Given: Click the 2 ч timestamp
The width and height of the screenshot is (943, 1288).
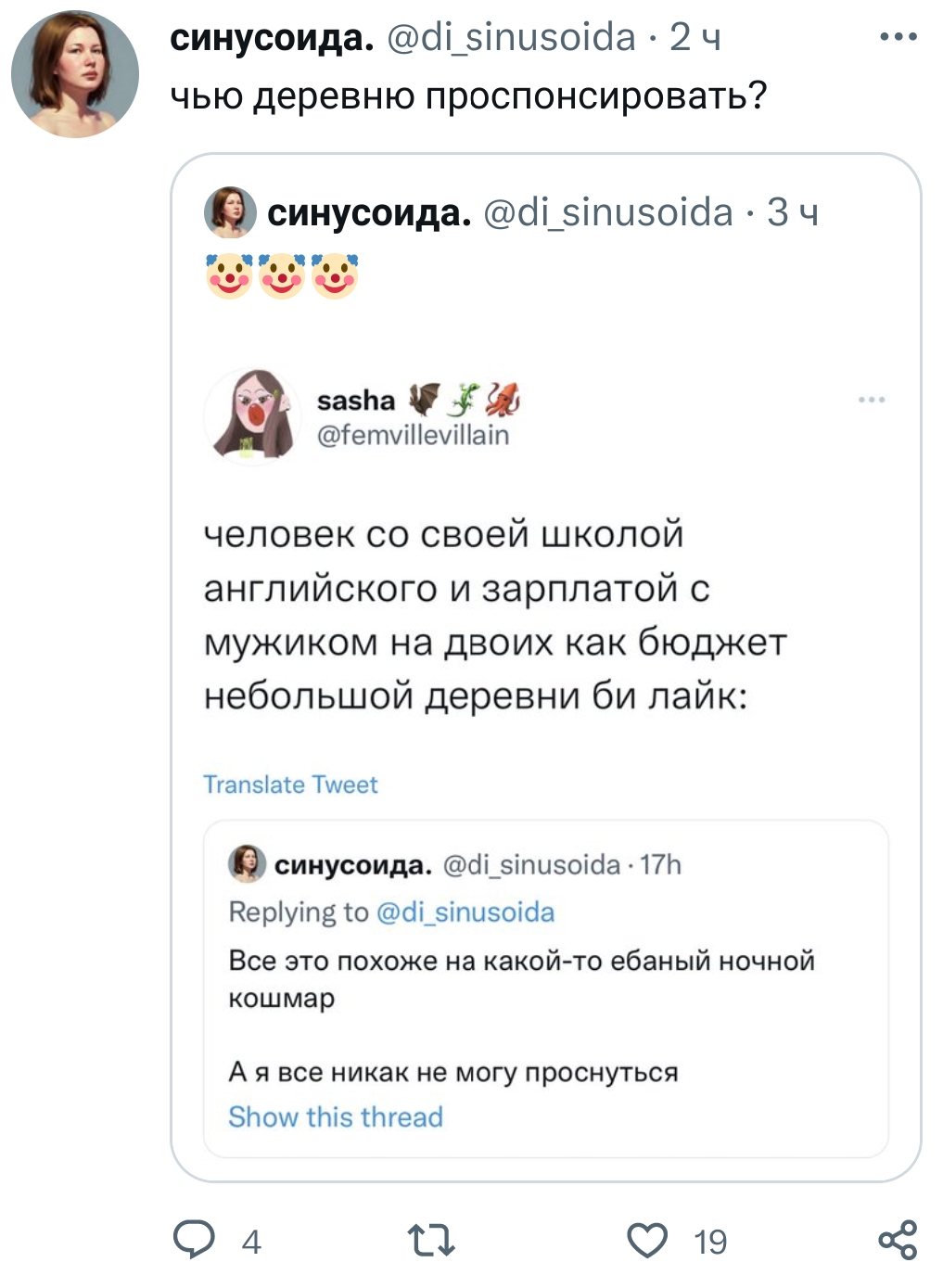Looking at the screenshot, I should (695, 38).
